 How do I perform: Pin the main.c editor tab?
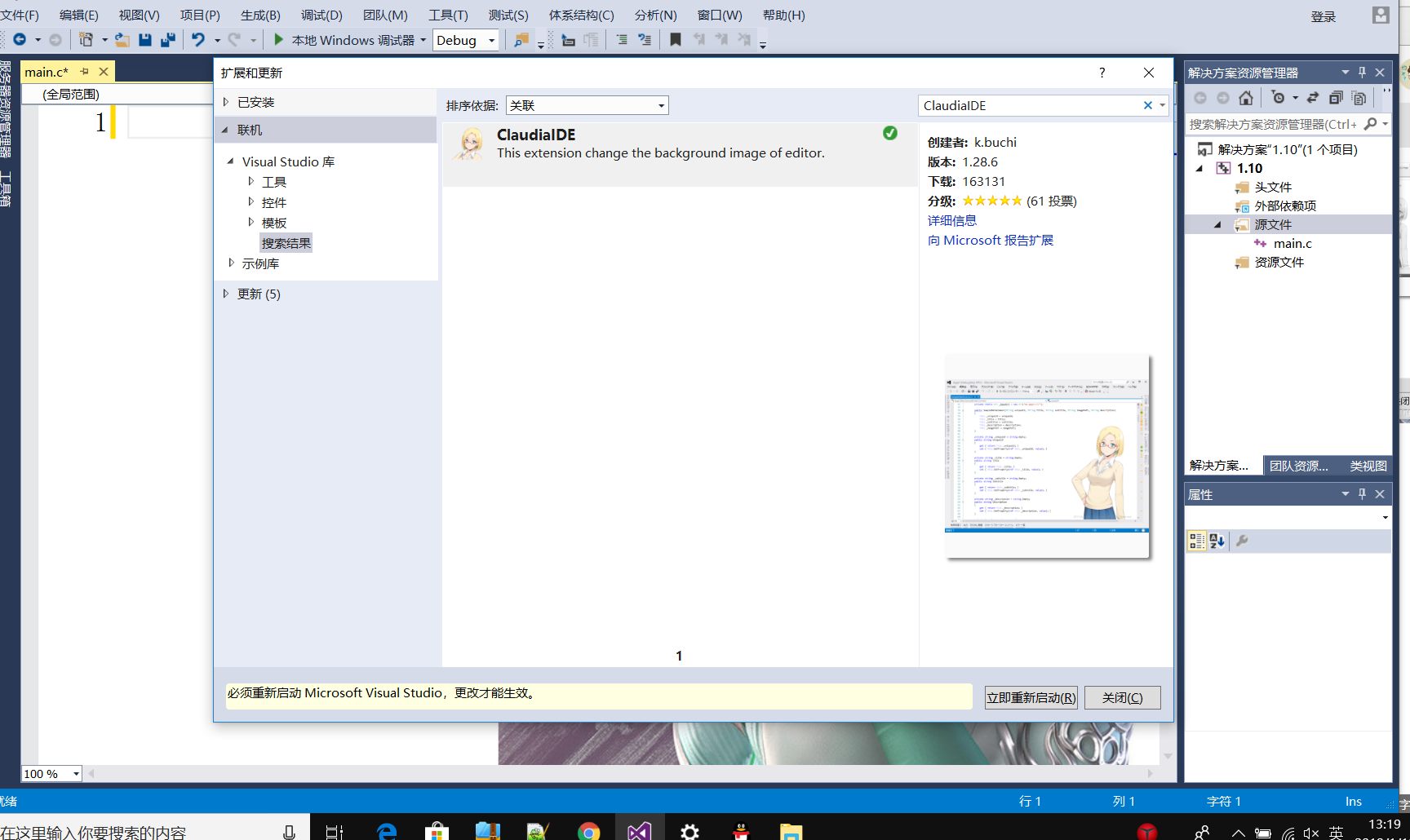(x=85, y=72)
